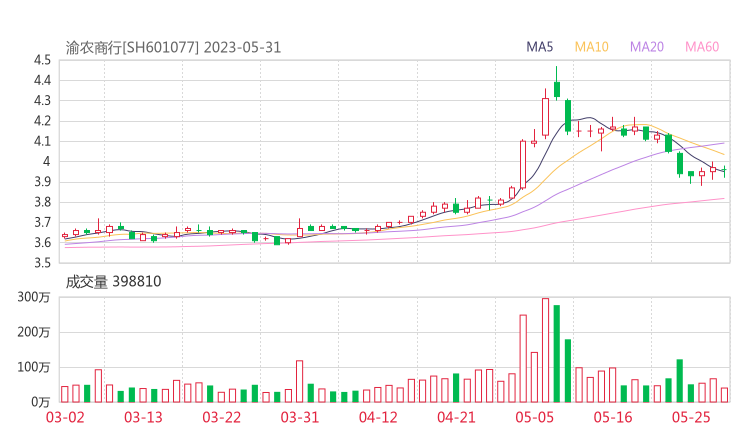The width and height of the screenshot is (740, 440).
Task: Click the MA10 legend label
Action: coord(591,47)
